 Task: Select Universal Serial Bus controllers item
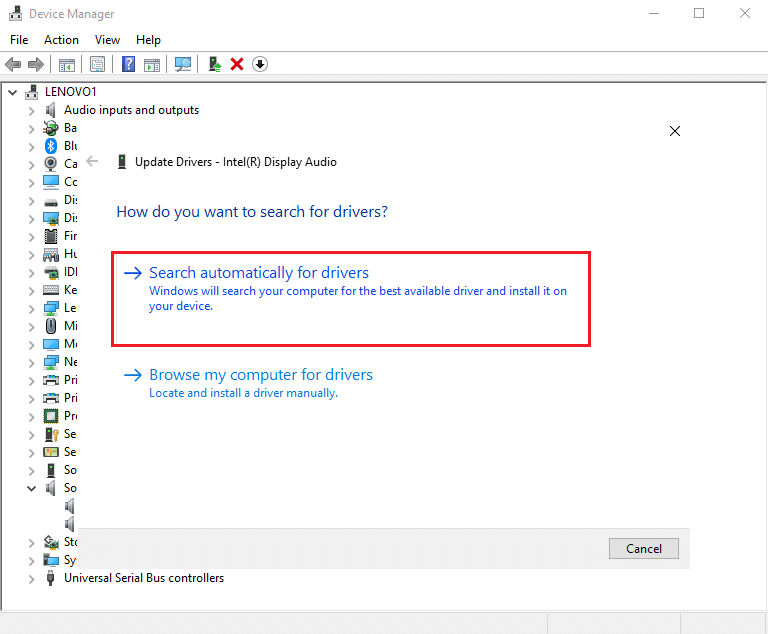point(144,578)
